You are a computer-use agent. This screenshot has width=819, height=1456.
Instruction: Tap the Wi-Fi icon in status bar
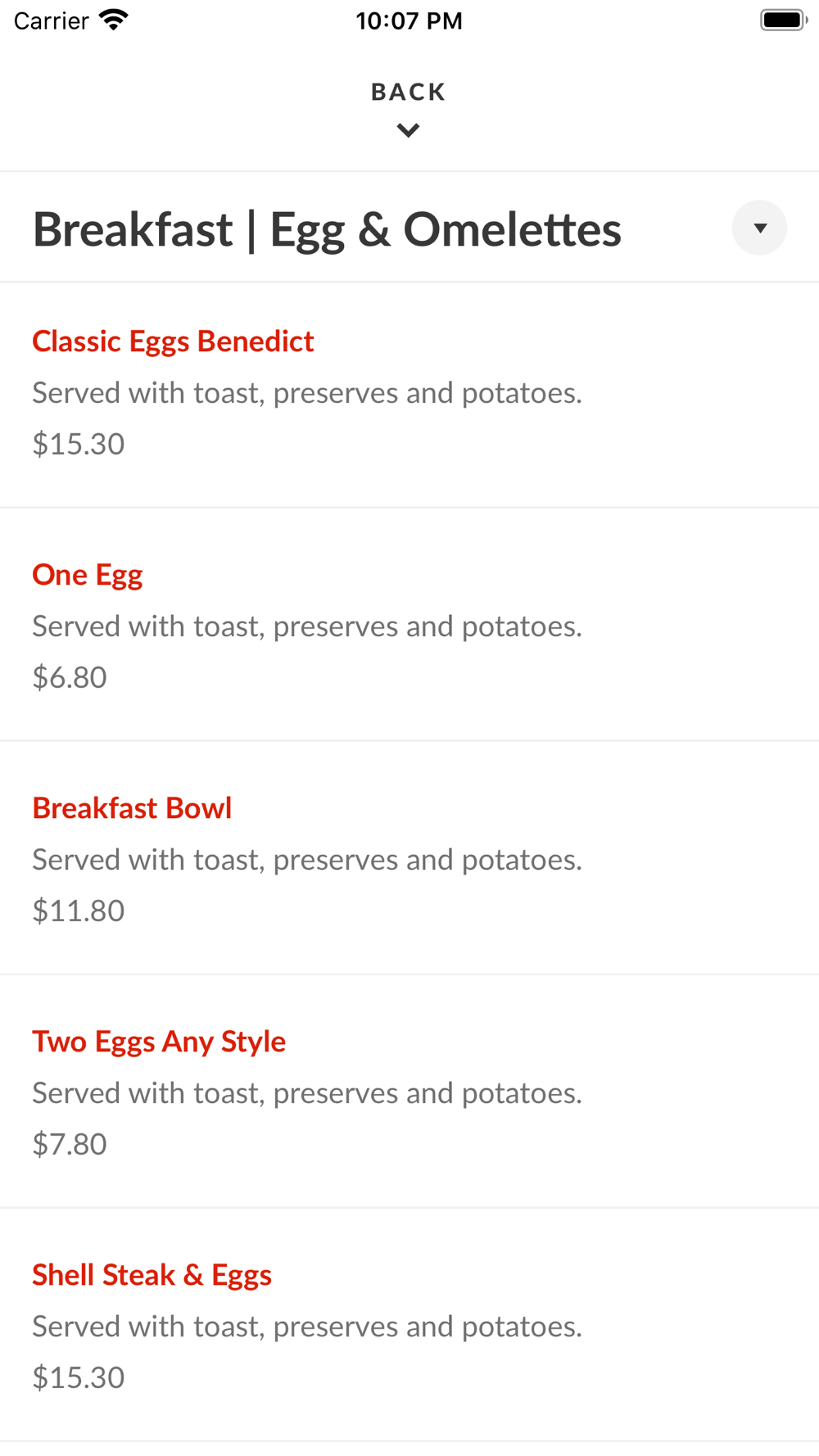[x=113, y=20]
